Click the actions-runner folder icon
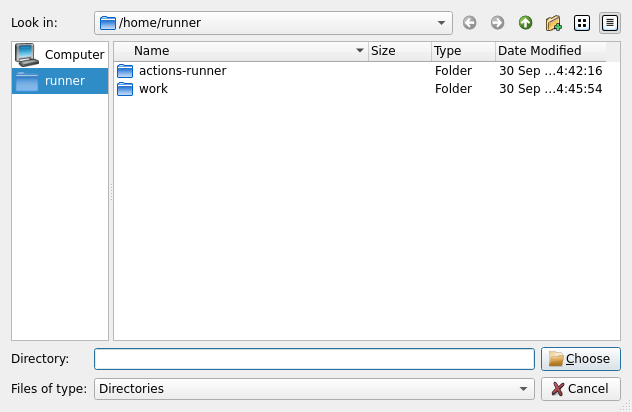 (125, 71)
